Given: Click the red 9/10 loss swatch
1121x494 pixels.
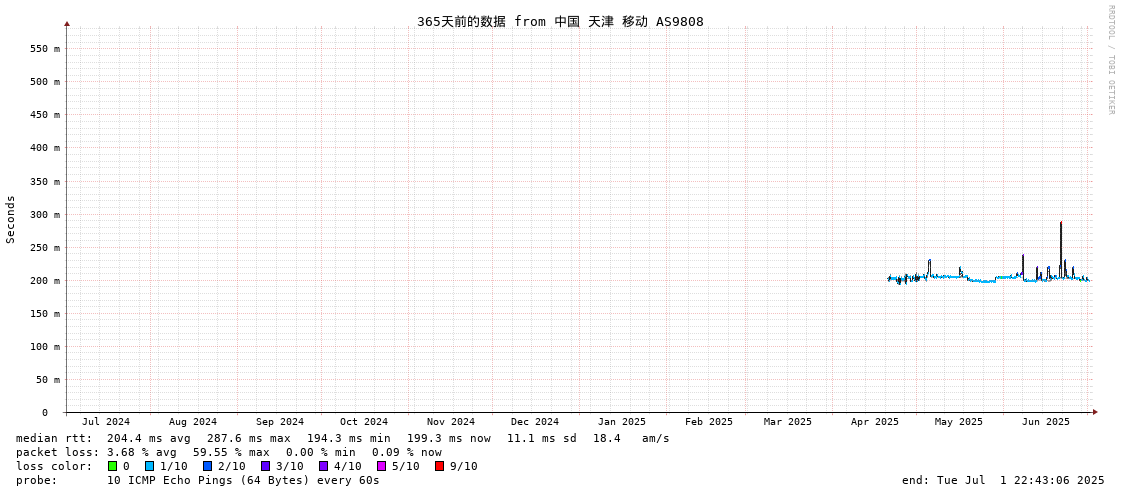Looking at the screenshot, I should [440, 466].
